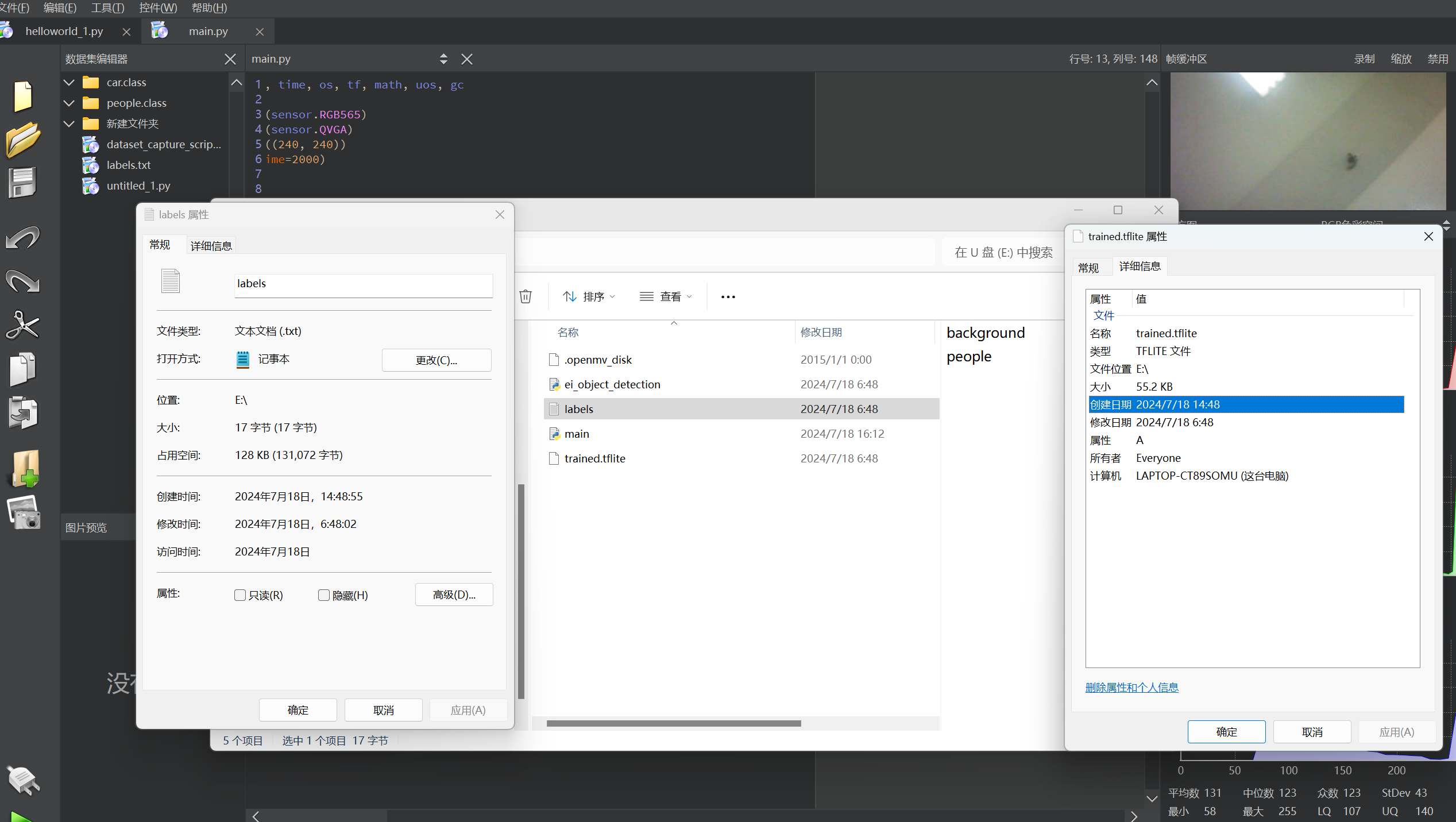Click the green Run script icon
This screenshot has height=822, width=1456.
coord(22,817)
